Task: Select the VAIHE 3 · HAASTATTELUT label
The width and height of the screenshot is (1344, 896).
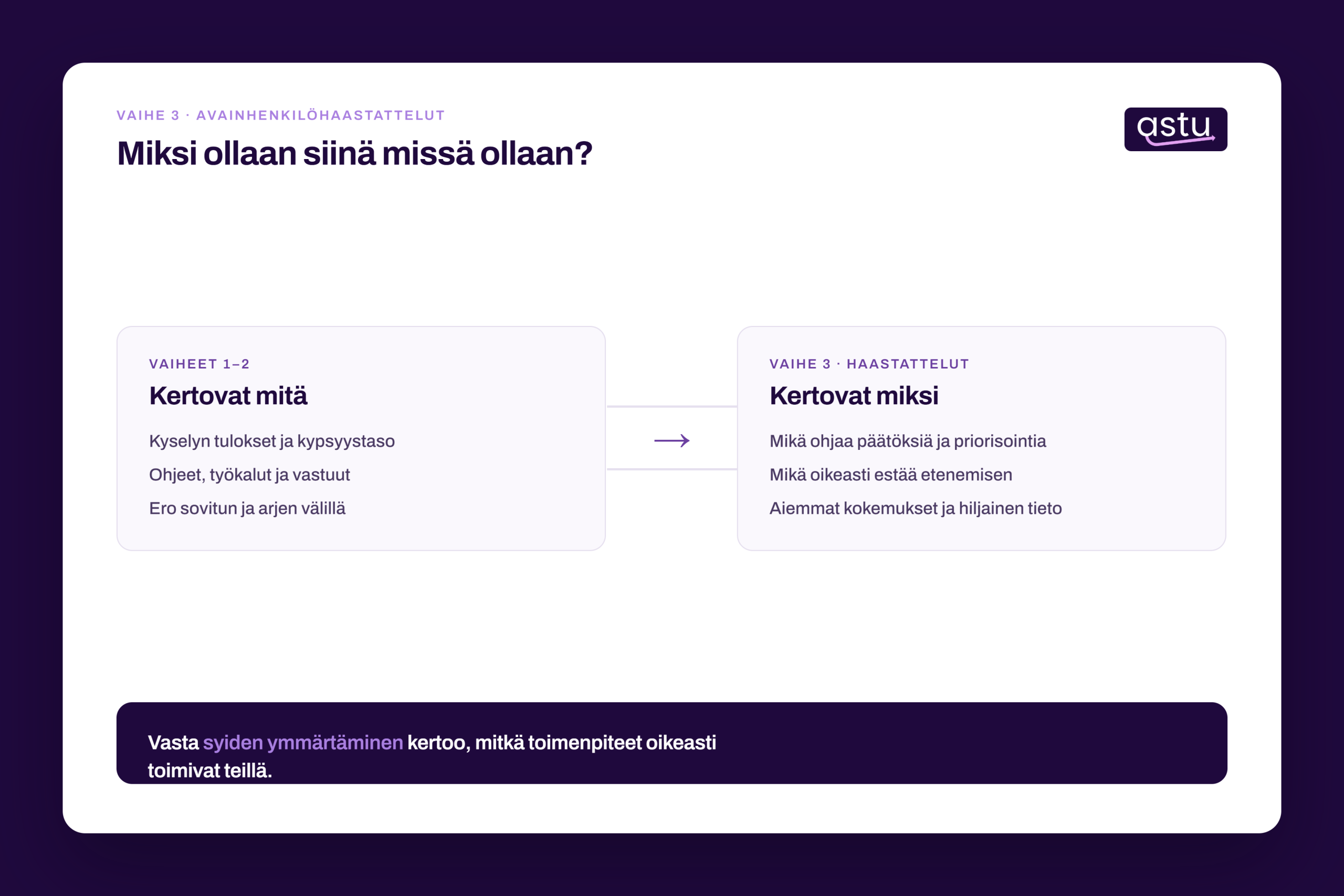Action: pyautogui.click(x=869, y=364)
